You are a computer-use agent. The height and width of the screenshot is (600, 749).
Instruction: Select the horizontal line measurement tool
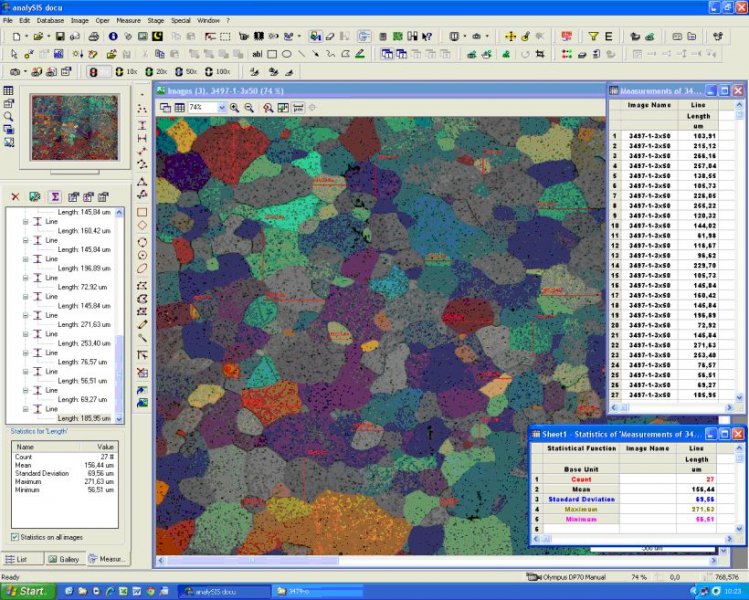(x=142, y=139)
